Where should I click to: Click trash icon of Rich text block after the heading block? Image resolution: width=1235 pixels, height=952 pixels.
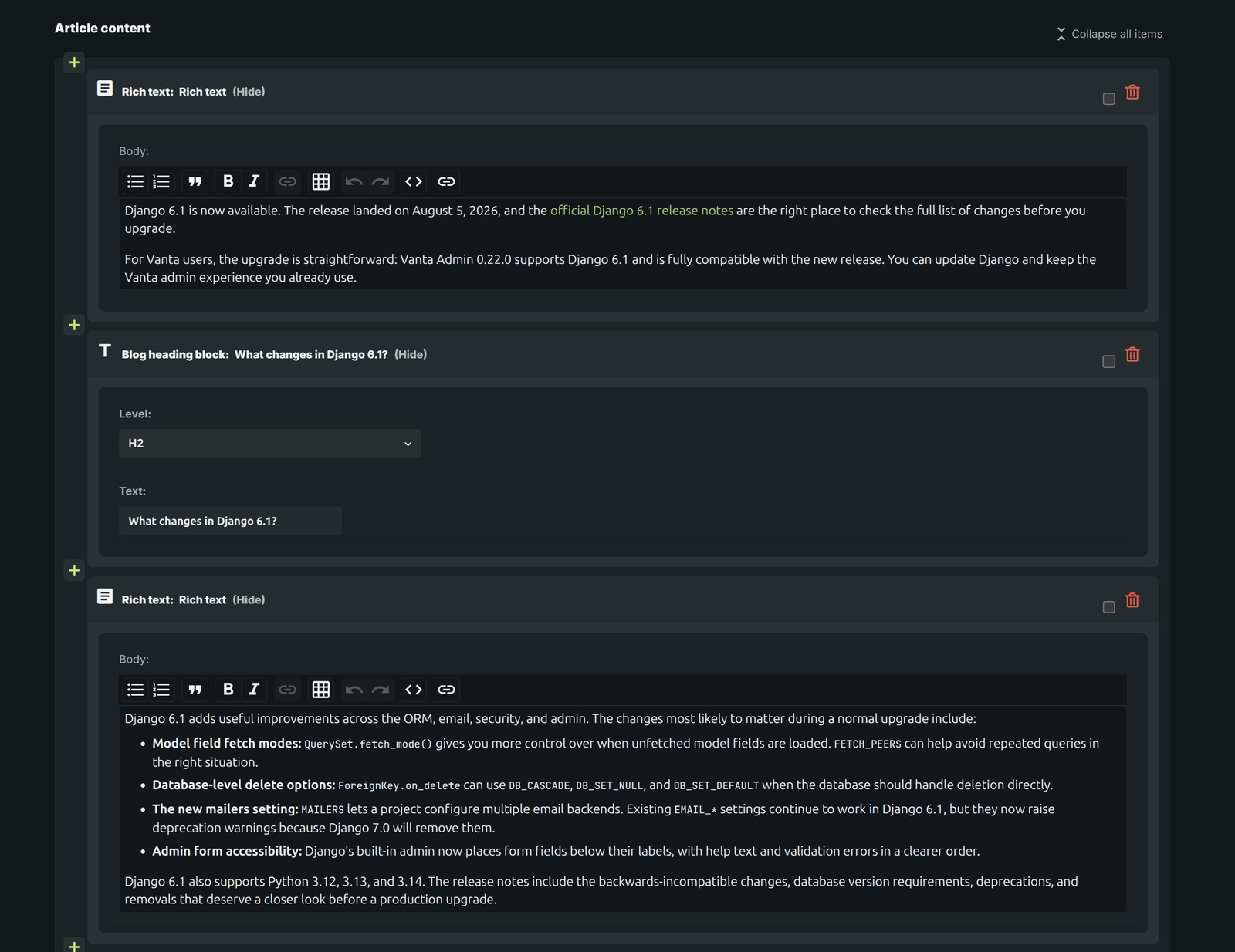[x=1132, y=600]
